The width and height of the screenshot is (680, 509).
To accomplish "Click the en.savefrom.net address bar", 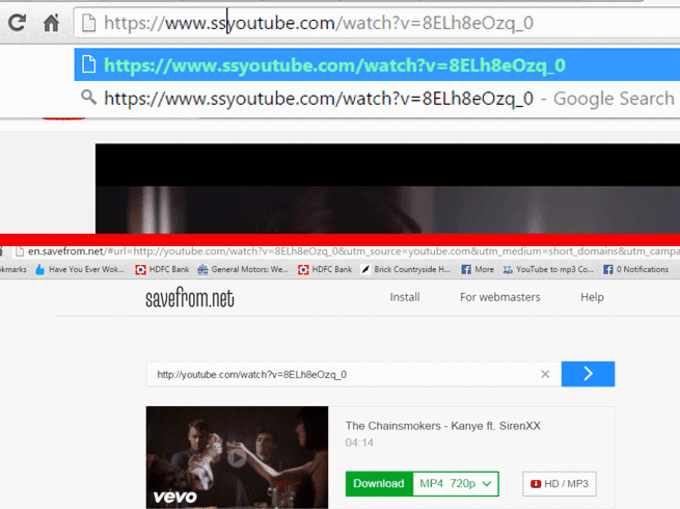I will tap(353, 251).
